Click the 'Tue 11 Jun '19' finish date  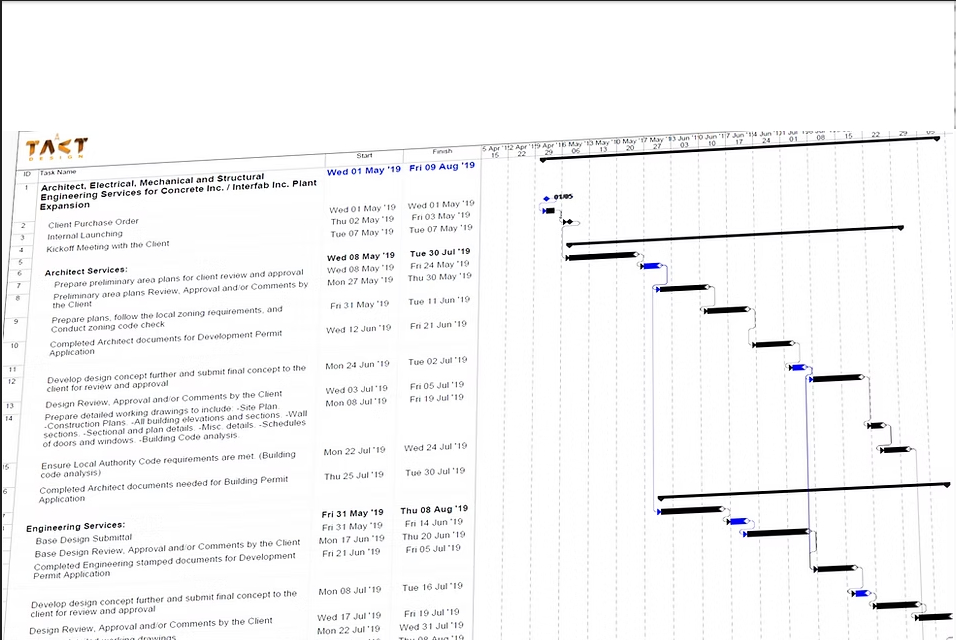pyautogui.click(x=439, y=300)
